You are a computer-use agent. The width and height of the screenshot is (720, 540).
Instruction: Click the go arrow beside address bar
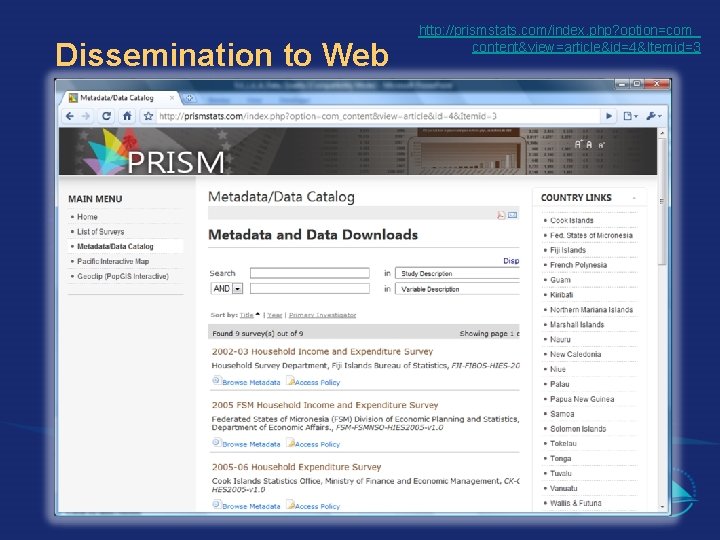pos(609,116)
